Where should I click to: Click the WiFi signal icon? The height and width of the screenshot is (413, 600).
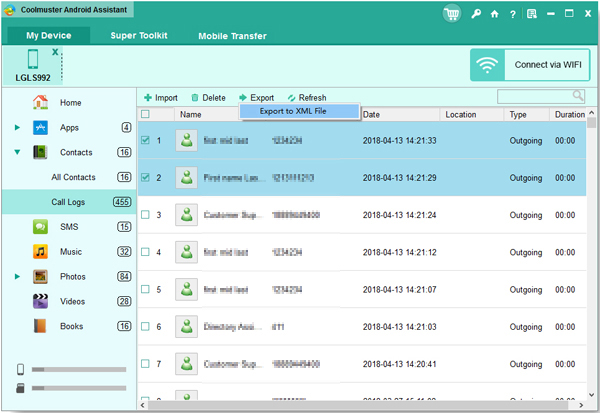[487, 65]
